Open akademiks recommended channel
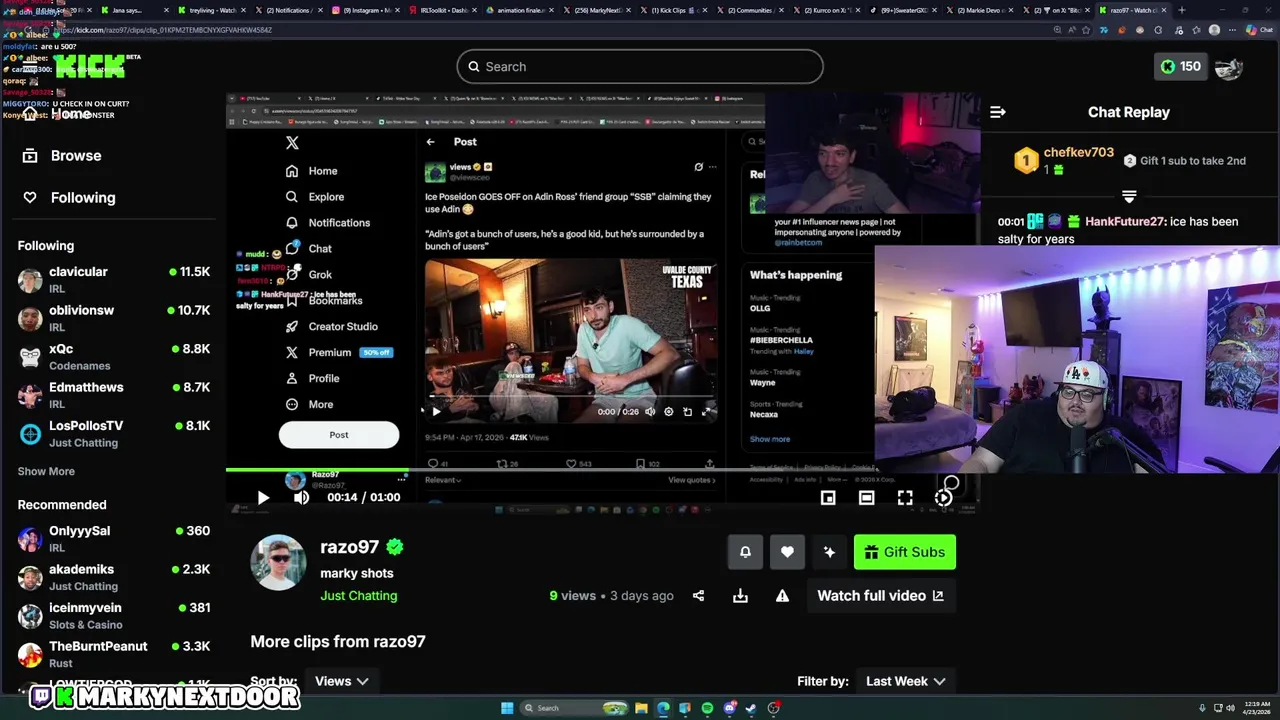Screen dimensions: 1280x720 [x=114, y=577]
